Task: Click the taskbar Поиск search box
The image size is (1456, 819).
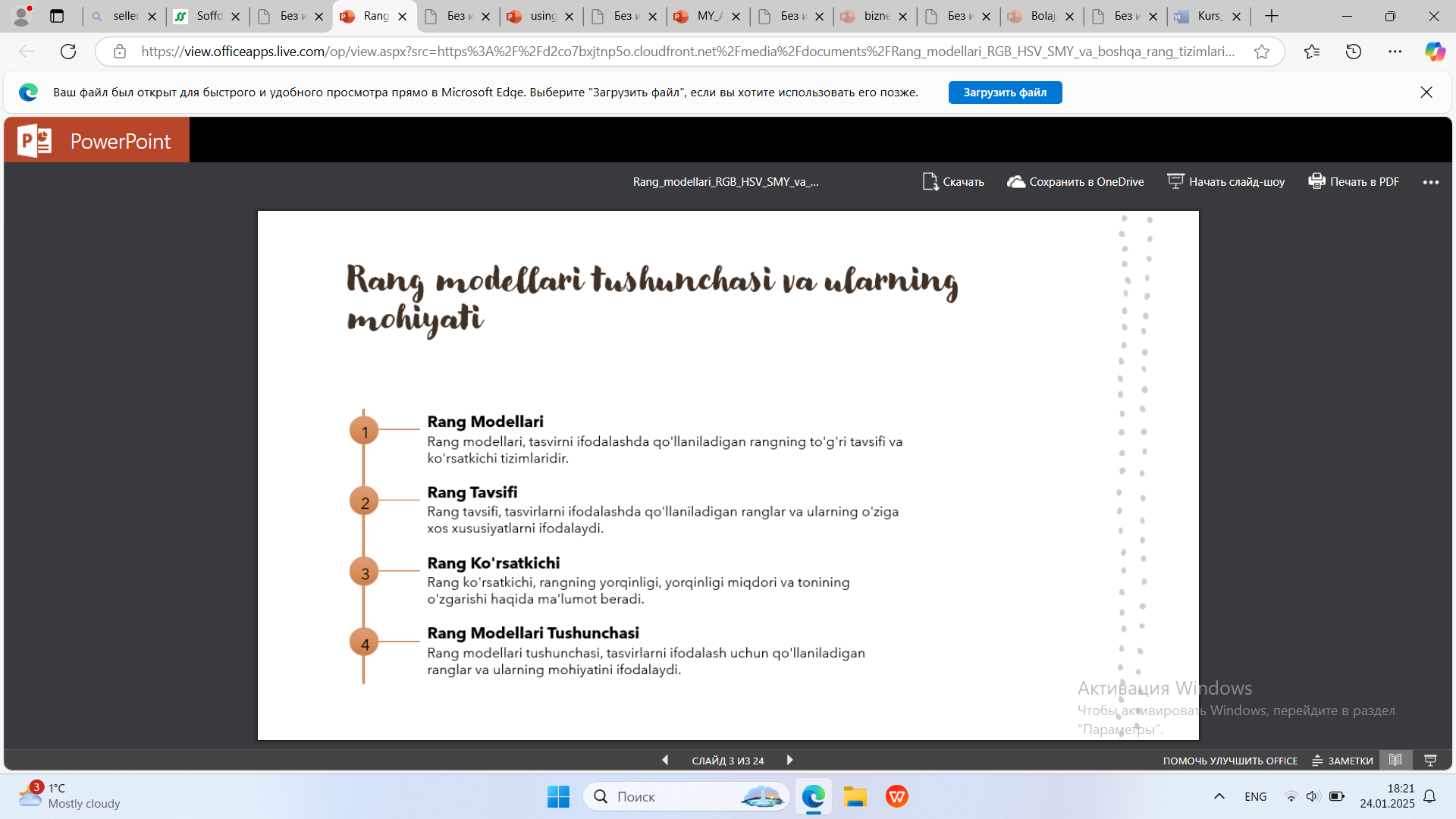Action: click(686, 796)
